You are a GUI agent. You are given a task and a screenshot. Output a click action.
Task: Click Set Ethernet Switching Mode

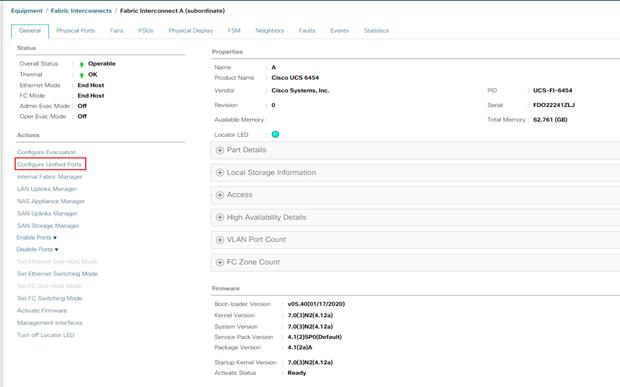(x=57, y=274)
